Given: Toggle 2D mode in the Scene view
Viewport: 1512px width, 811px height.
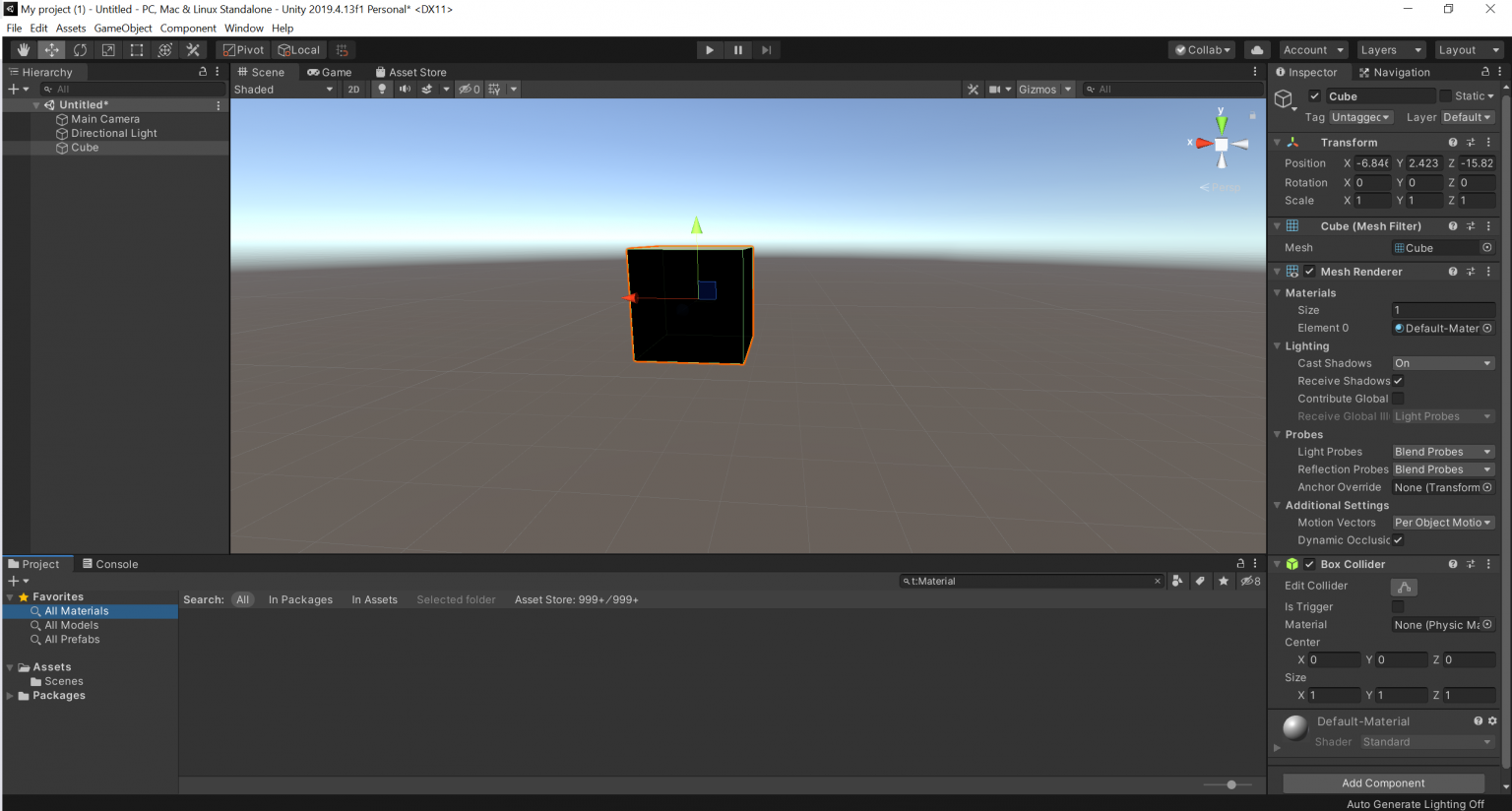Looking at the screenshot, I should click(353, 89).
